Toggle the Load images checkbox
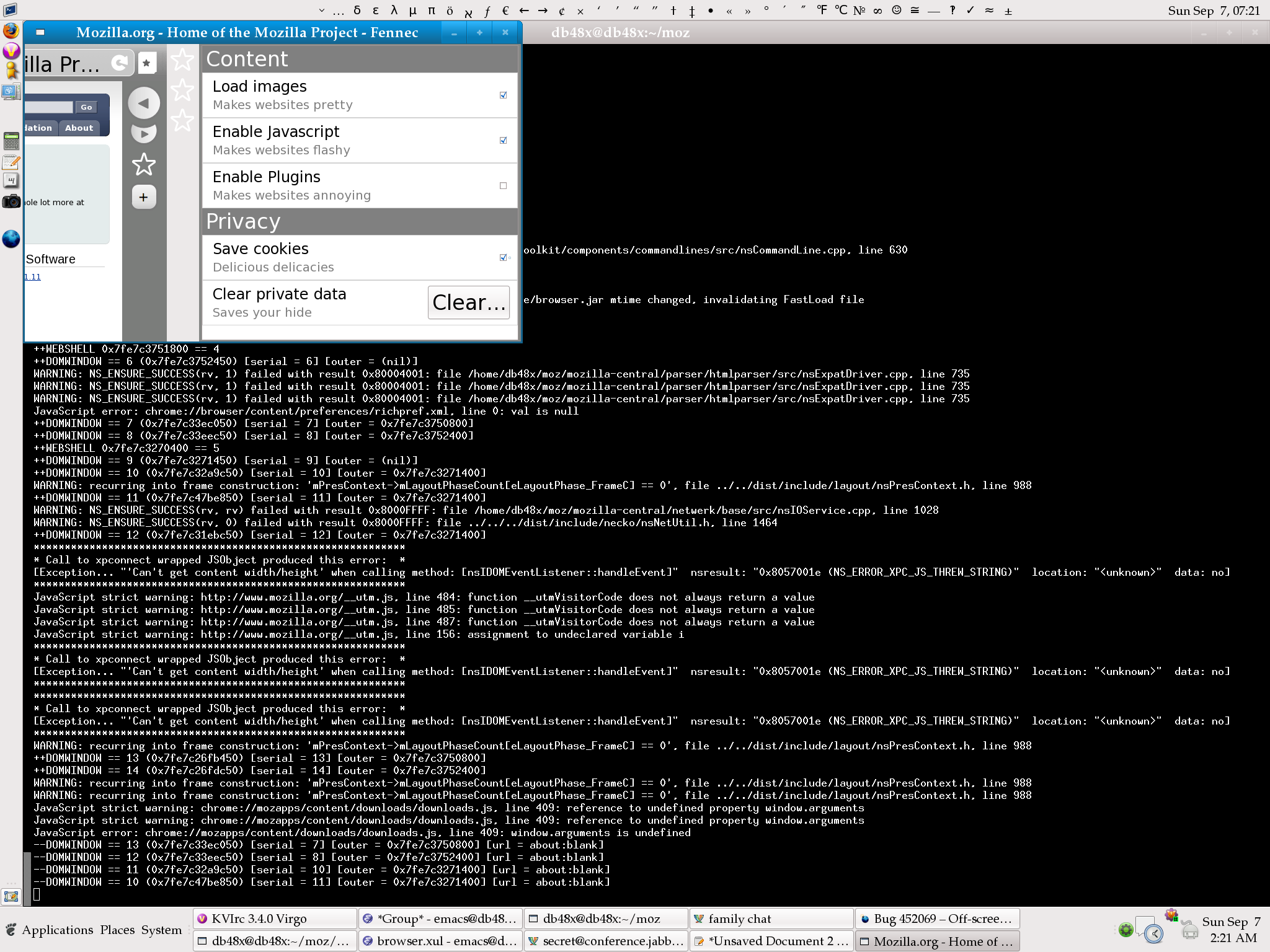Viewport: 1270px width, 952px height. 503,95
